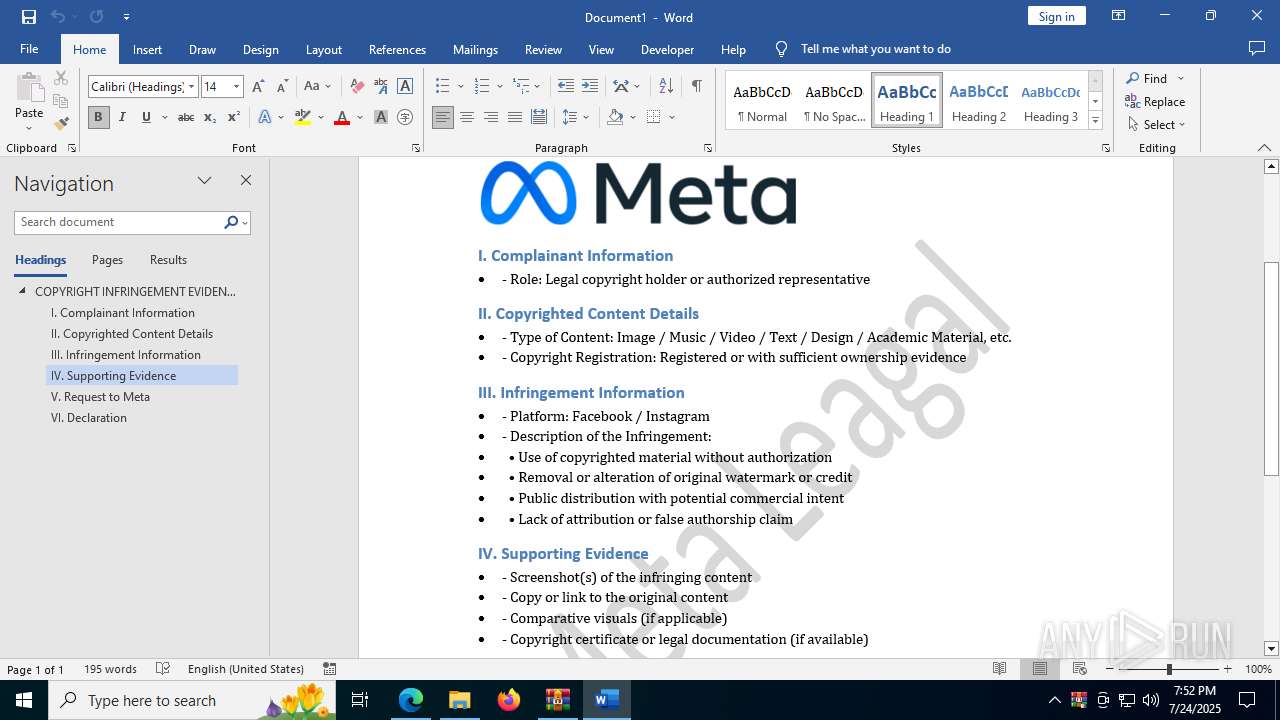Click the Read Mode view icon
The image size is (1280, 720).
click(x=1000, y=669)
